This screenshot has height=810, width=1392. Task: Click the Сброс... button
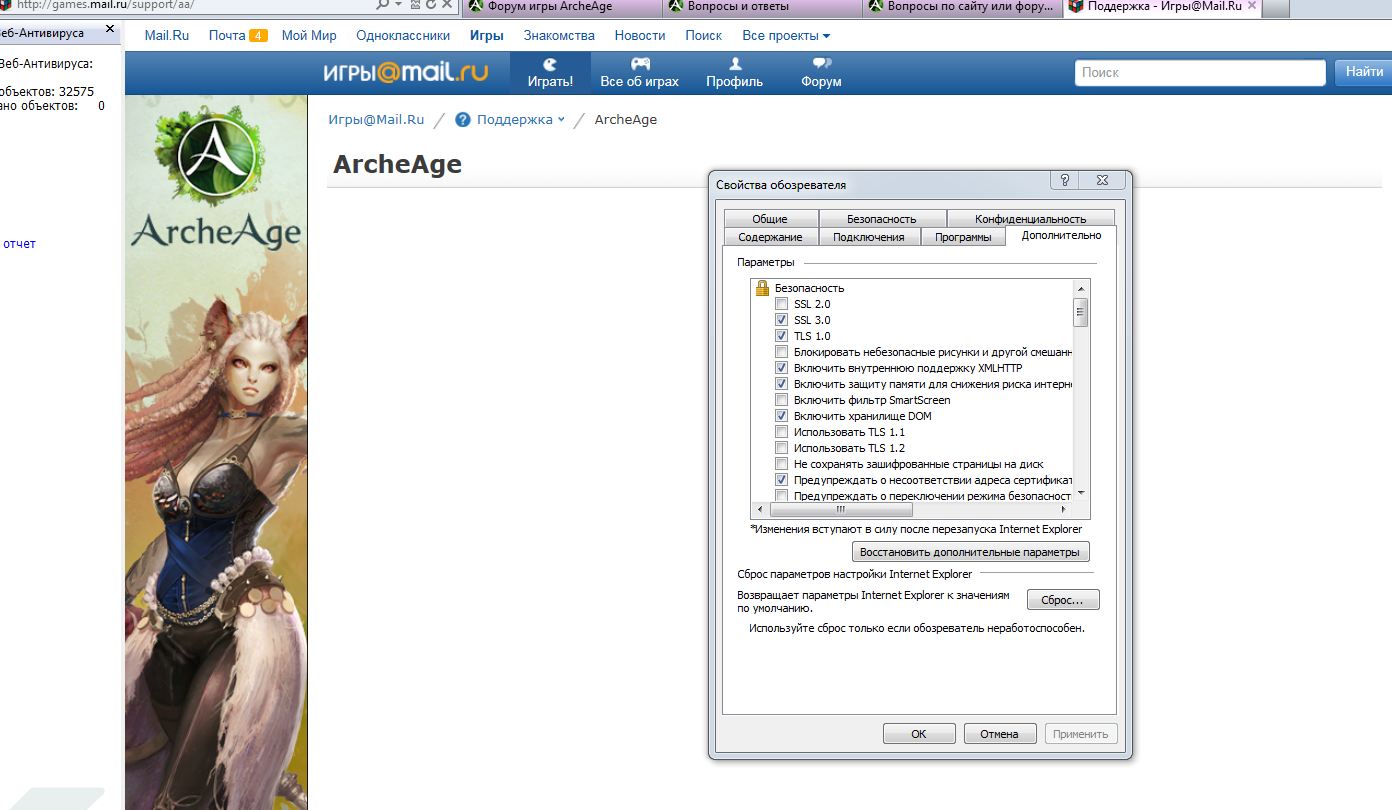[1063, 600]
